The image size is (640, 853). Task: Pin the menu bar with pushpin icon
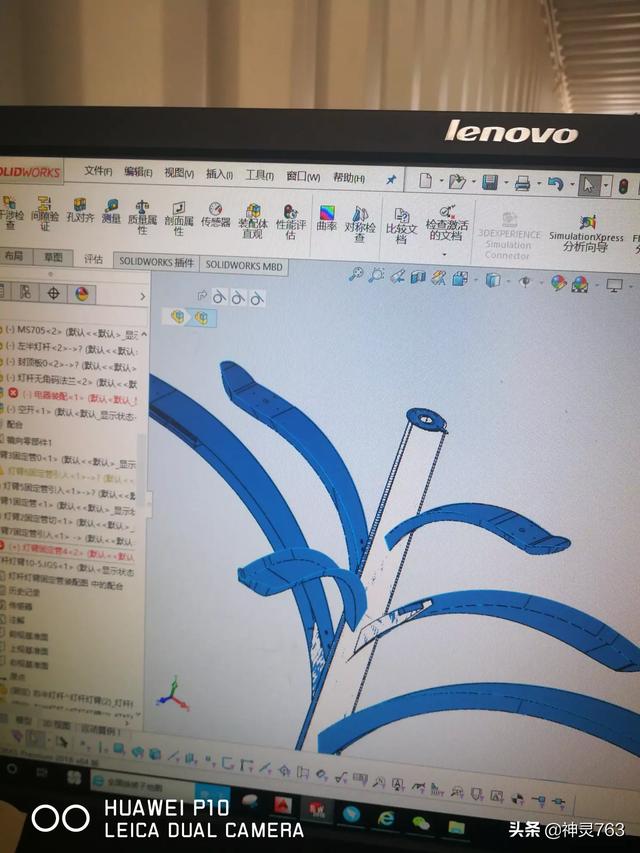tap(391, 180)
